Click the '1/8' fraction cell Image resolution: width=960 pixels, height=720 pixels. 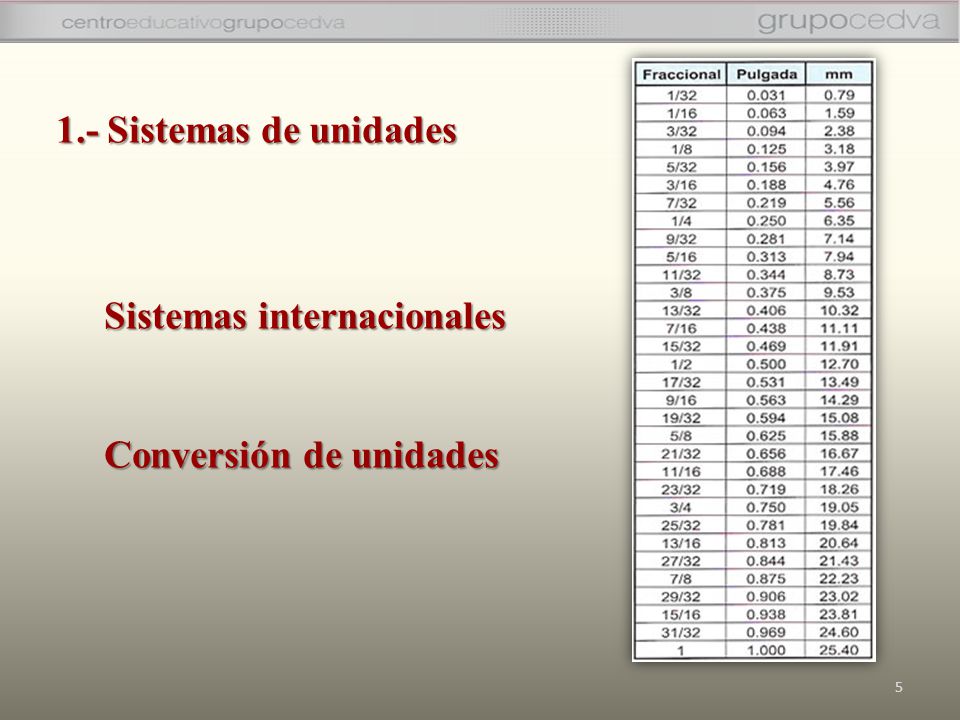[x=681, y=149]
